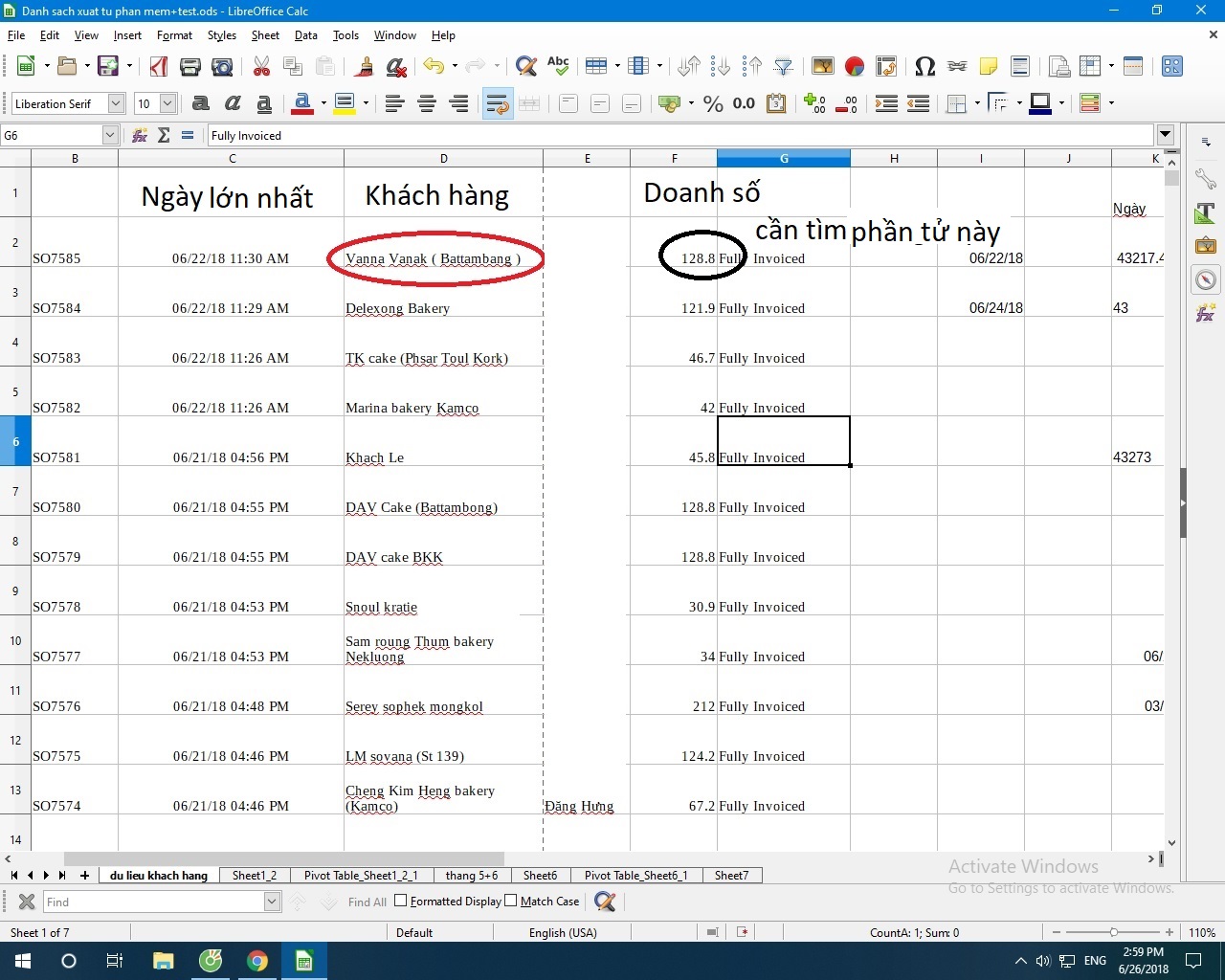This screenshot has height=980, width=1225.
Task: Click the Sort Ascending icon
Action: (x=721, y=66)
